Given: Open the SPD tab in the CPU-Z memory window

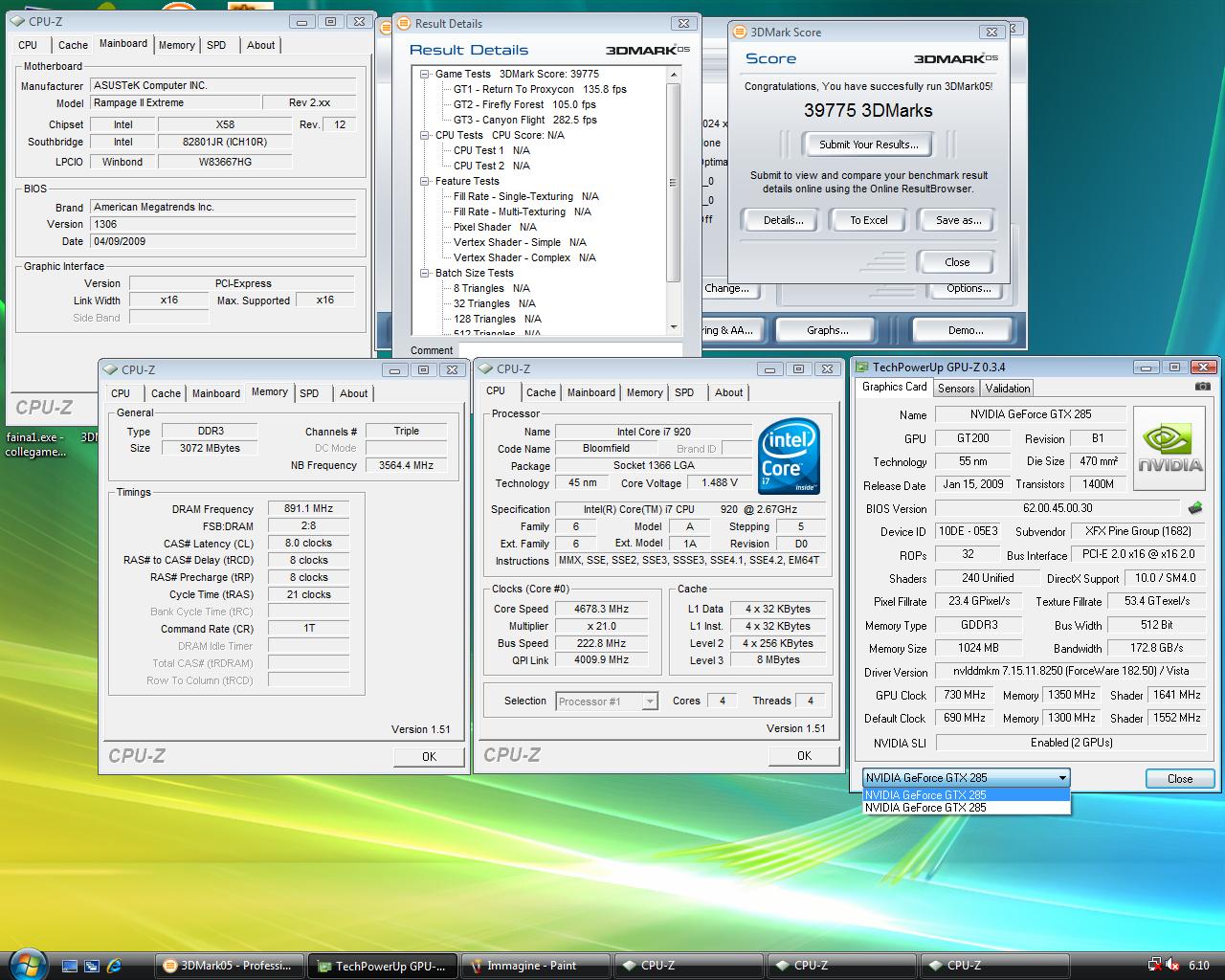Looking at the screenshot, I should point(308,393).
